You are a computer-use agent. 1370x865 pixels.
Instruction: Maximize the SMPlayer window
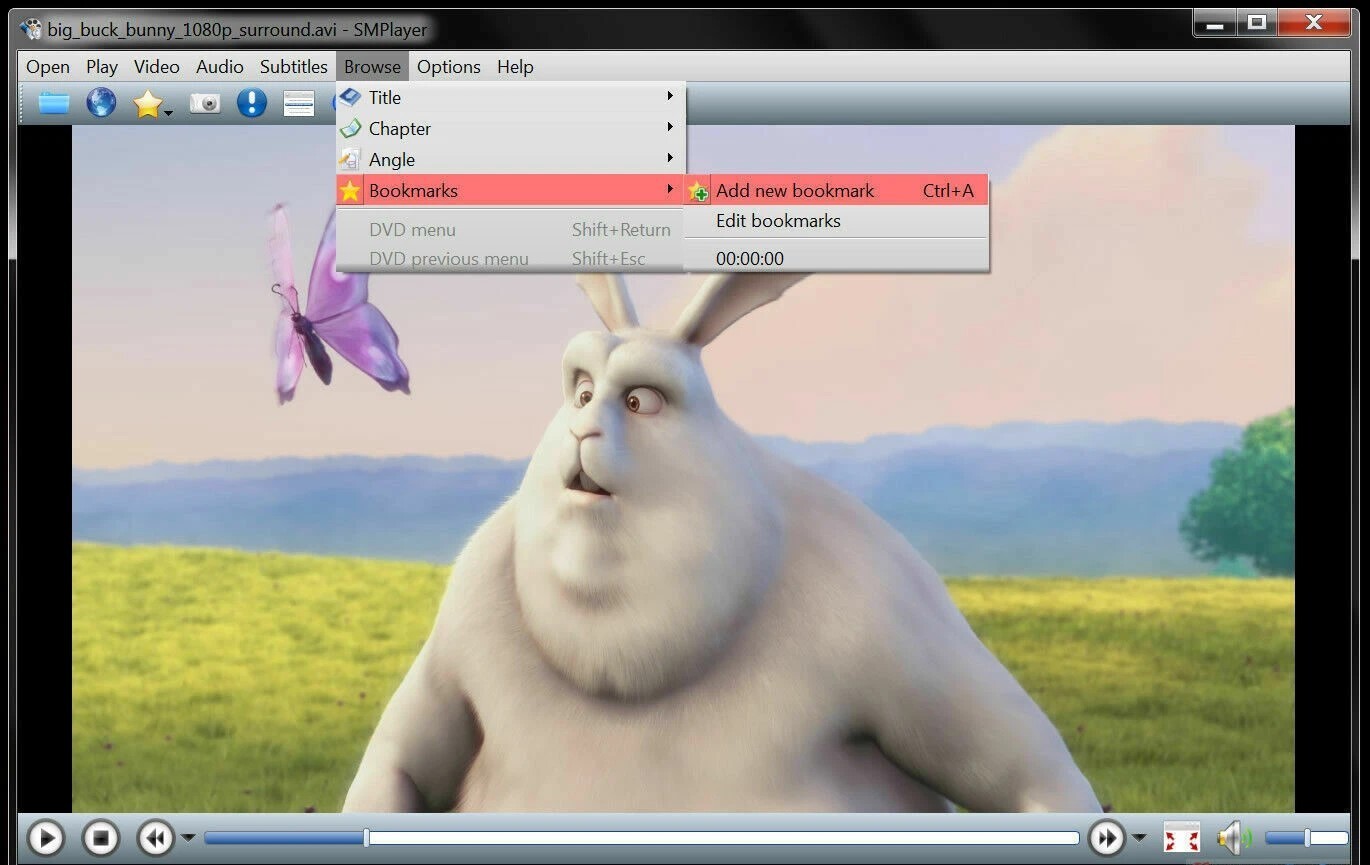coord(1258,22)
